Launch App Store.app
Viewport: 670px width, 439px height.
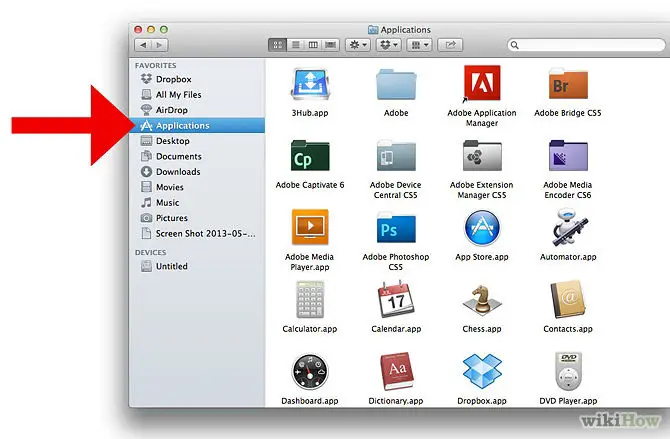[482, 228]
